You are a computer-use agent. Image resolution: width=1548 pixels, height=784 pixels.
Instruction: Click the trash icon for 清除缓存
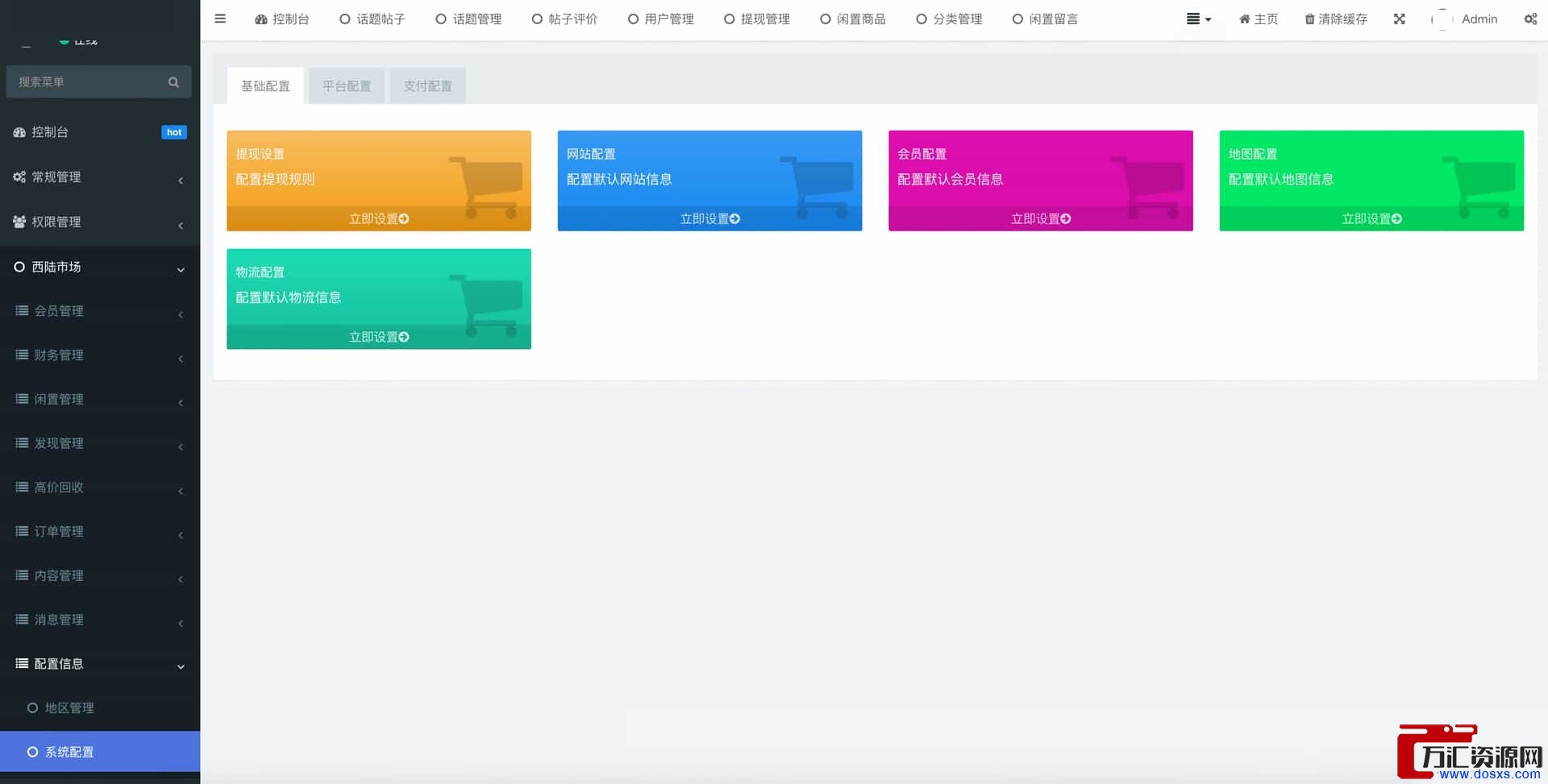[x=1310, y=19]
